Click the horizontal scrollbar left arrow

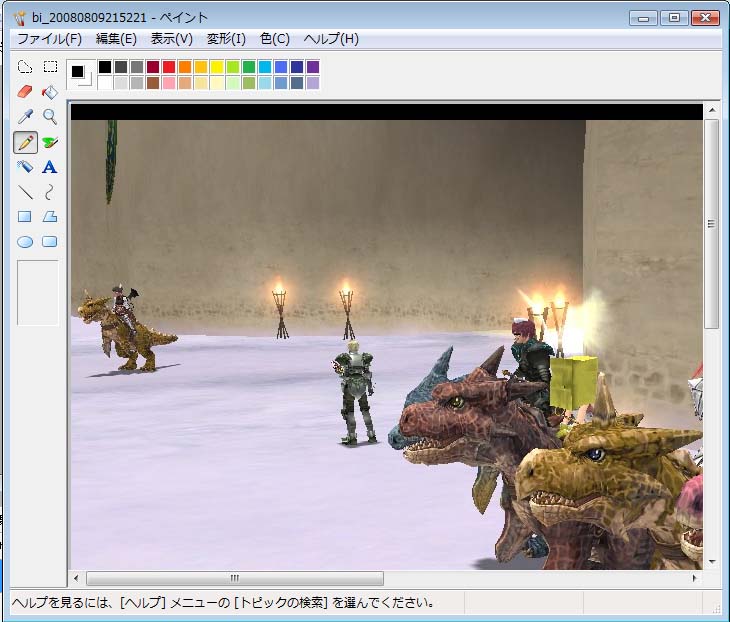[76, 578]
